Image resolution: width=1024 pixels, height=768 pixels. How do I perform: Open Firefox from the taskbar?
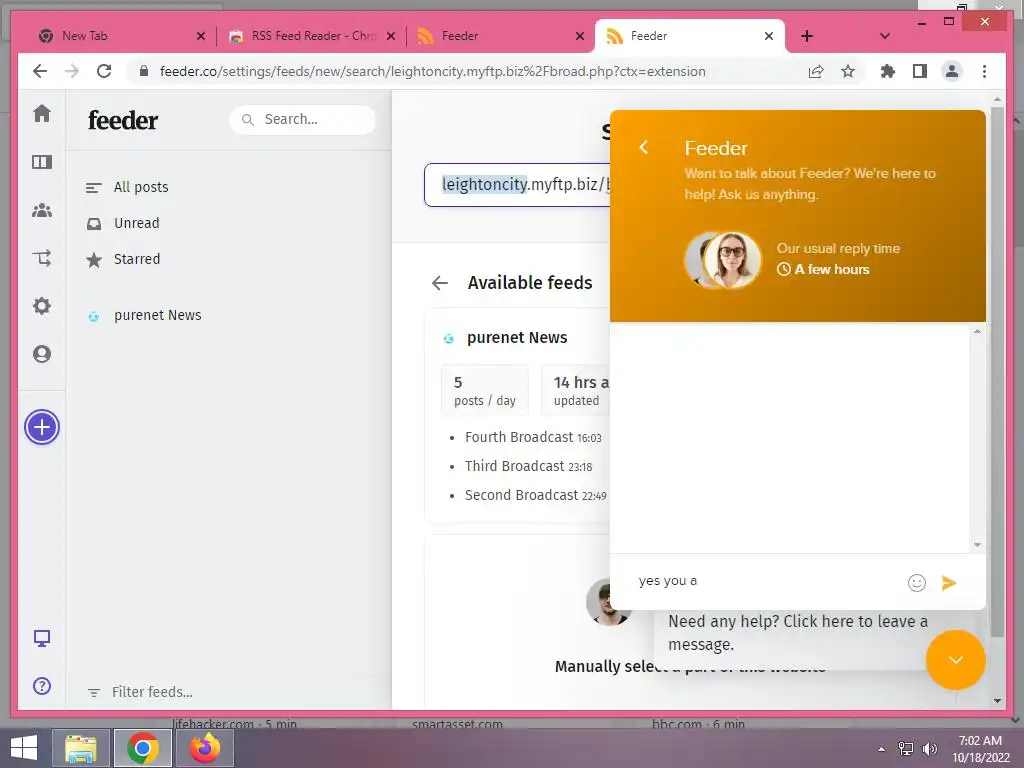[x=204, y=748]
